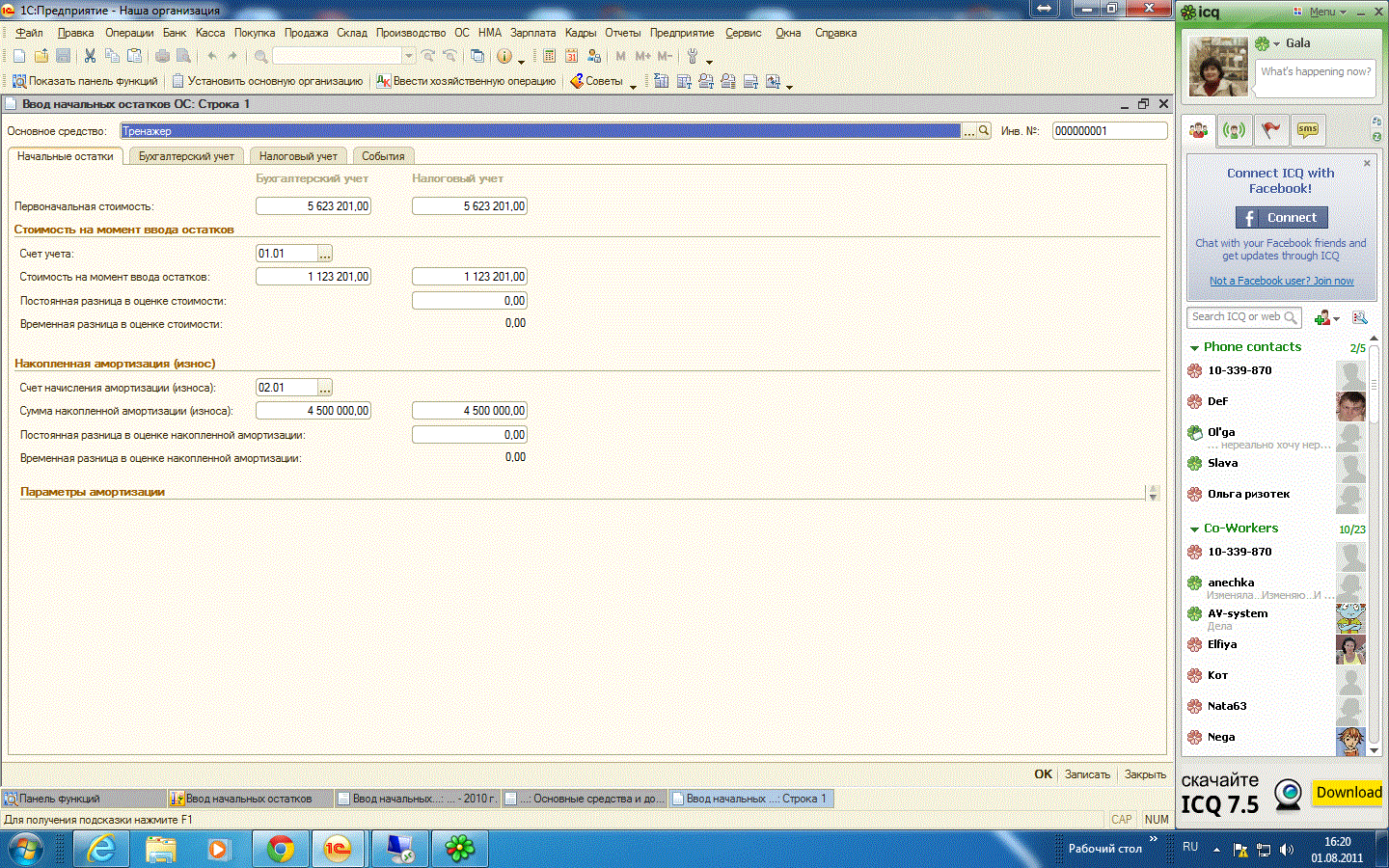Open the ICQ Menu dropdown
The image size is (1389, 868).
pyautogui.click(x=1326, y=12)
